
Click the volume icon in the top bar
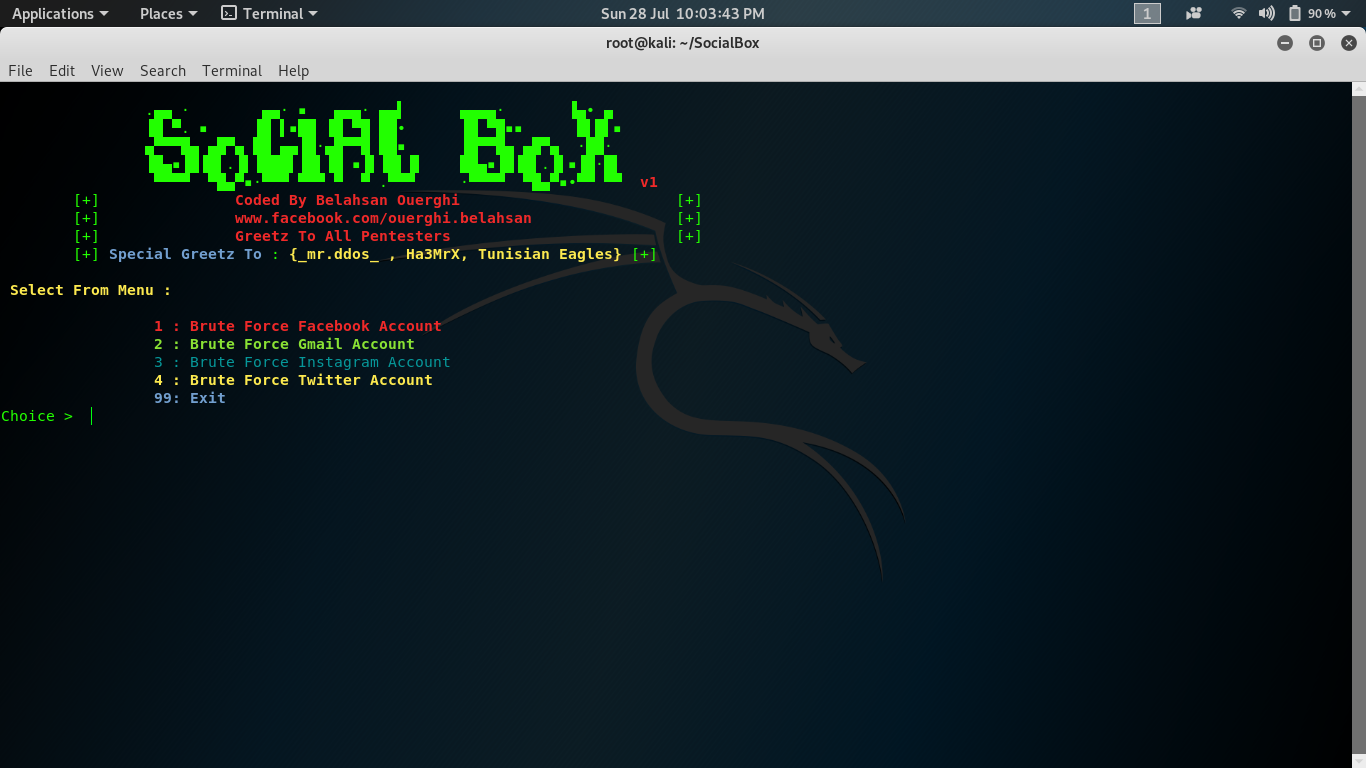coord(1266,13)
